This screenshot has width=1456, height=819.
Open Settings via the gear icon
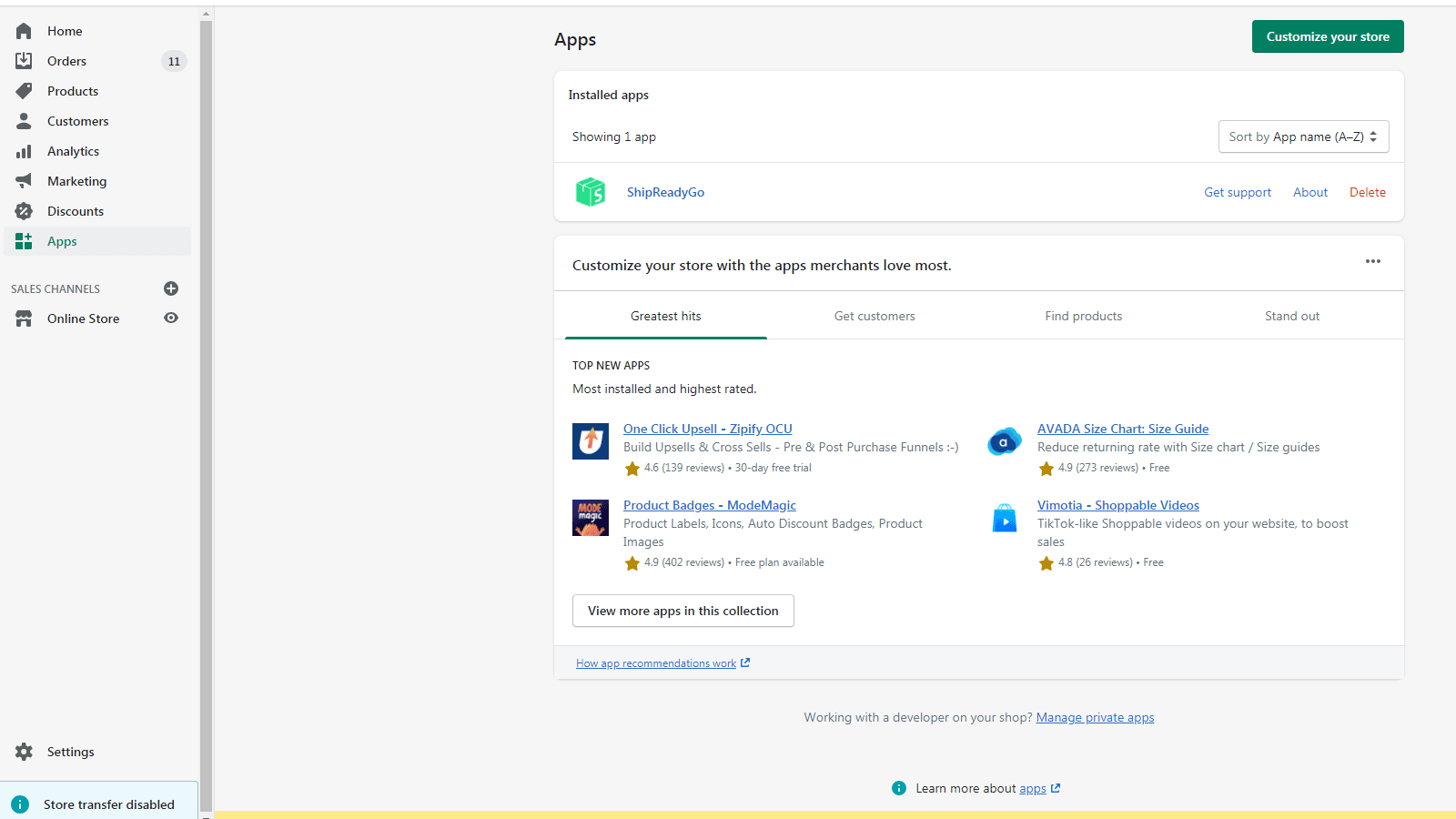coord(23,751)
